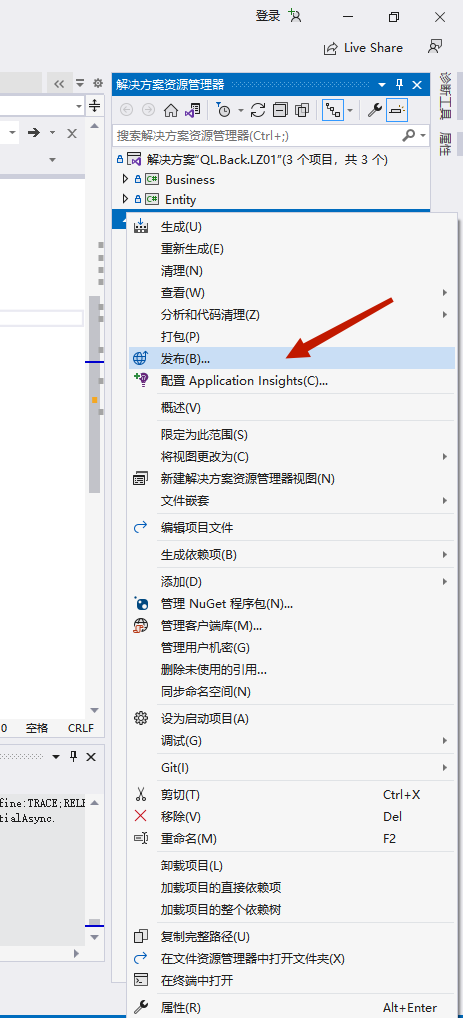Screen dimensions: 463x1018
Task: Toggle pin on Solution Explorer panel
Action: pyautogui.click(x=399, y=84)
